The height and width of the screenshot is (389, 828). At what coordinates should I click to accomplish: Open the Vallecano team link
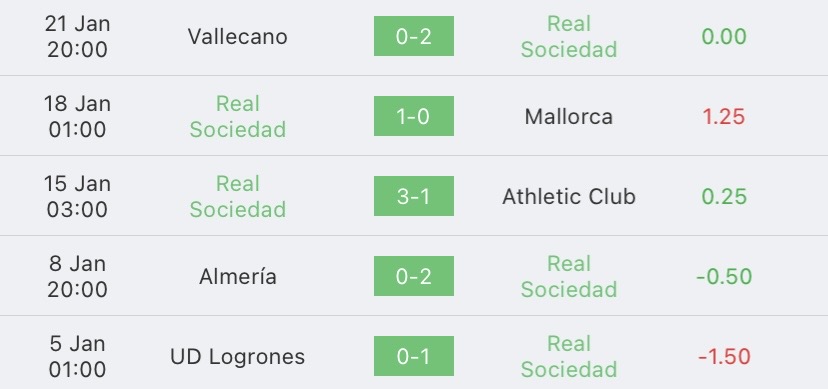[238, 36]
